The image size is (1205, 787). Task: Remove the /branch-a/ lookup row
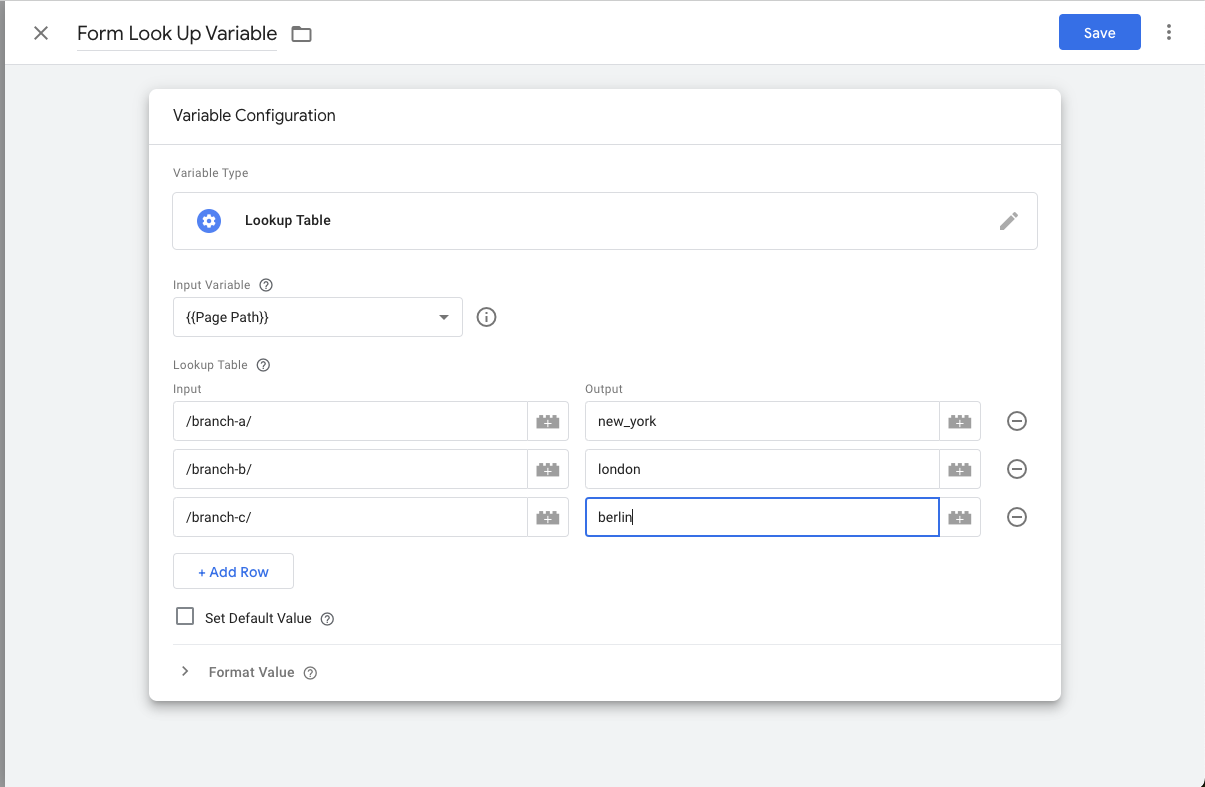1016,421
